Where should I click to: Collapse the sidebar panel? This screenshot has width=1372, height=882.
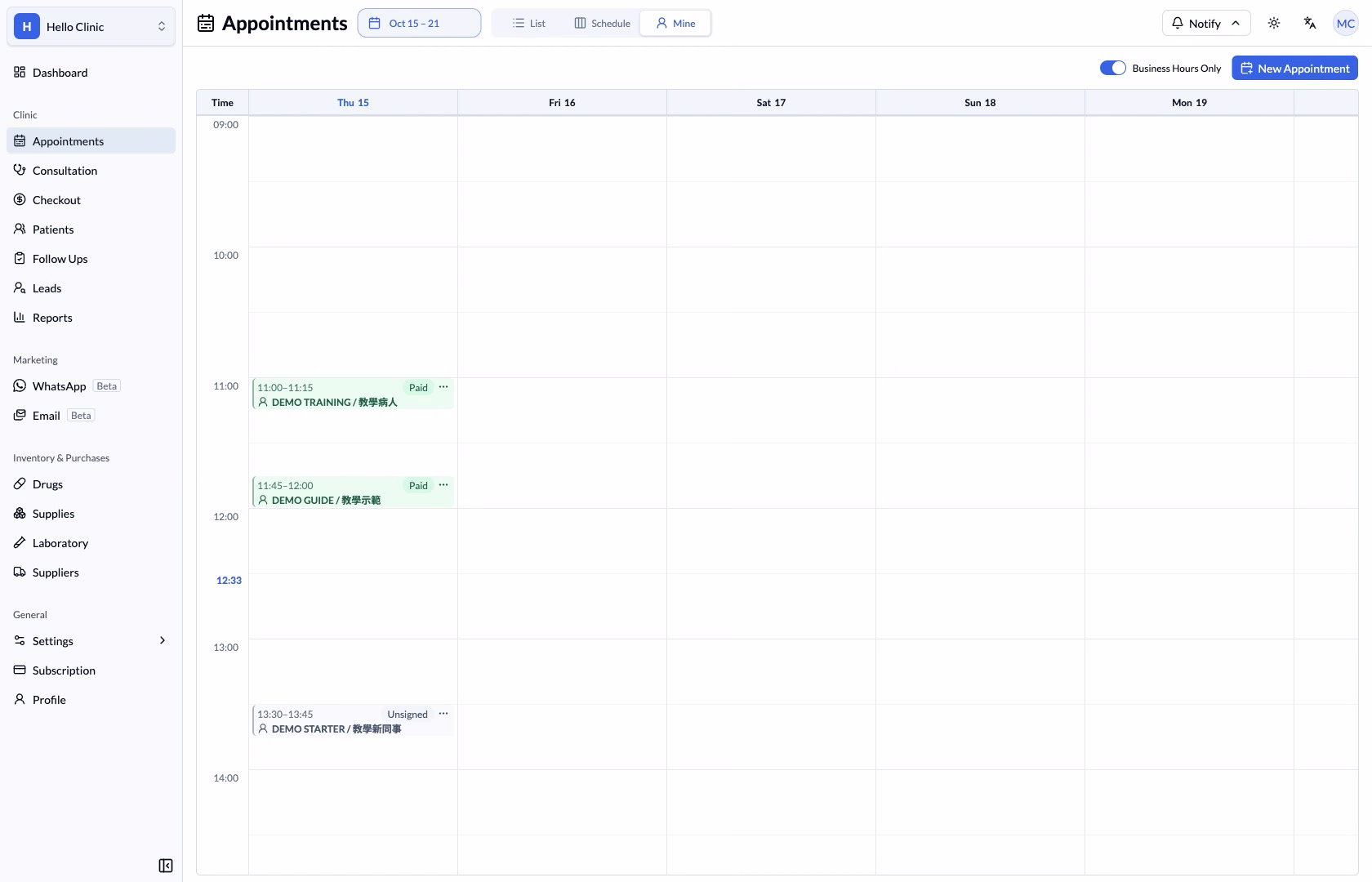coord(166,866)
